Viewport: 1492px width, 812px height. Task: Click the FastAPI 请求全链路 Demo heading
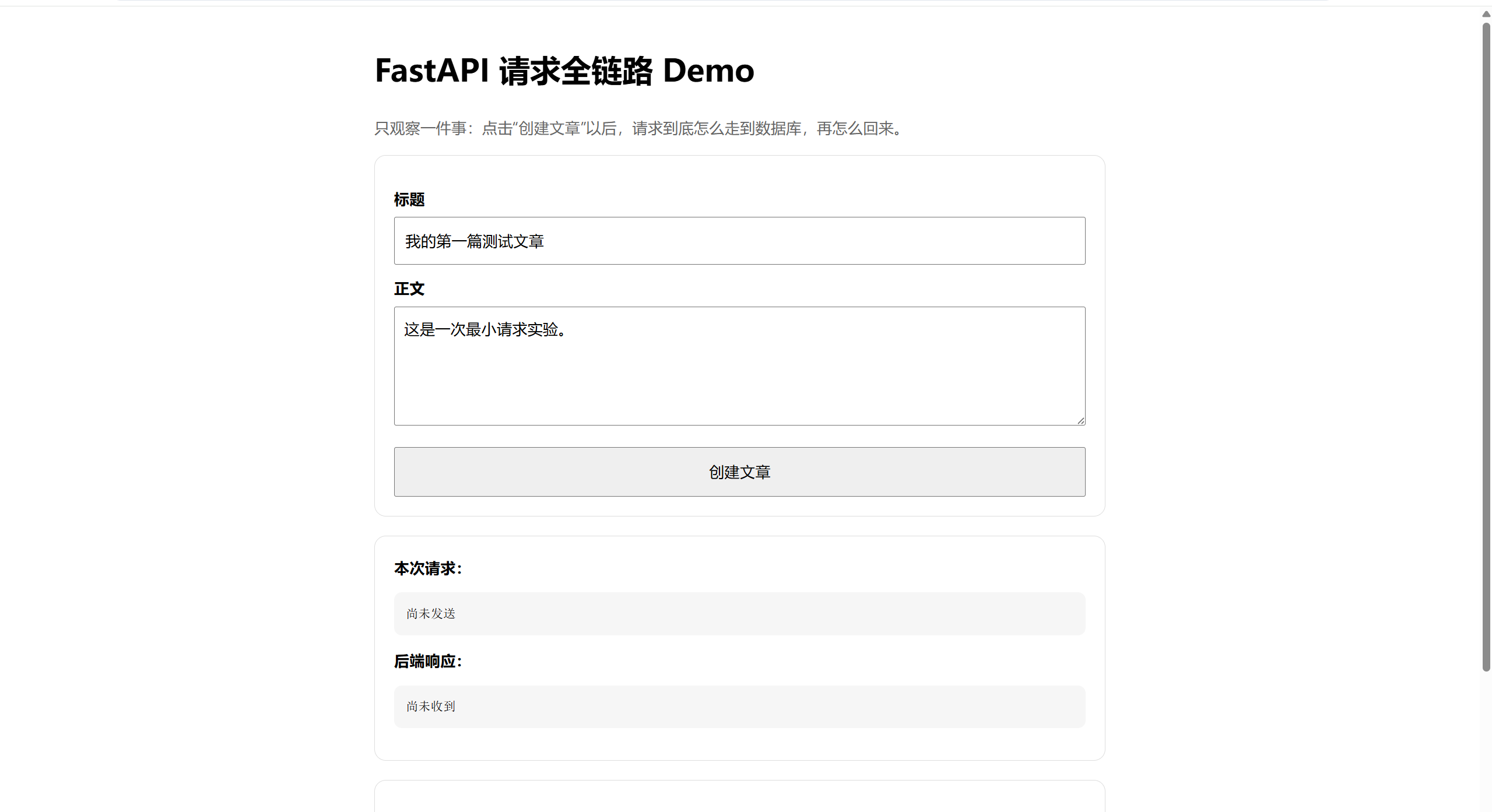coord(564,71)
